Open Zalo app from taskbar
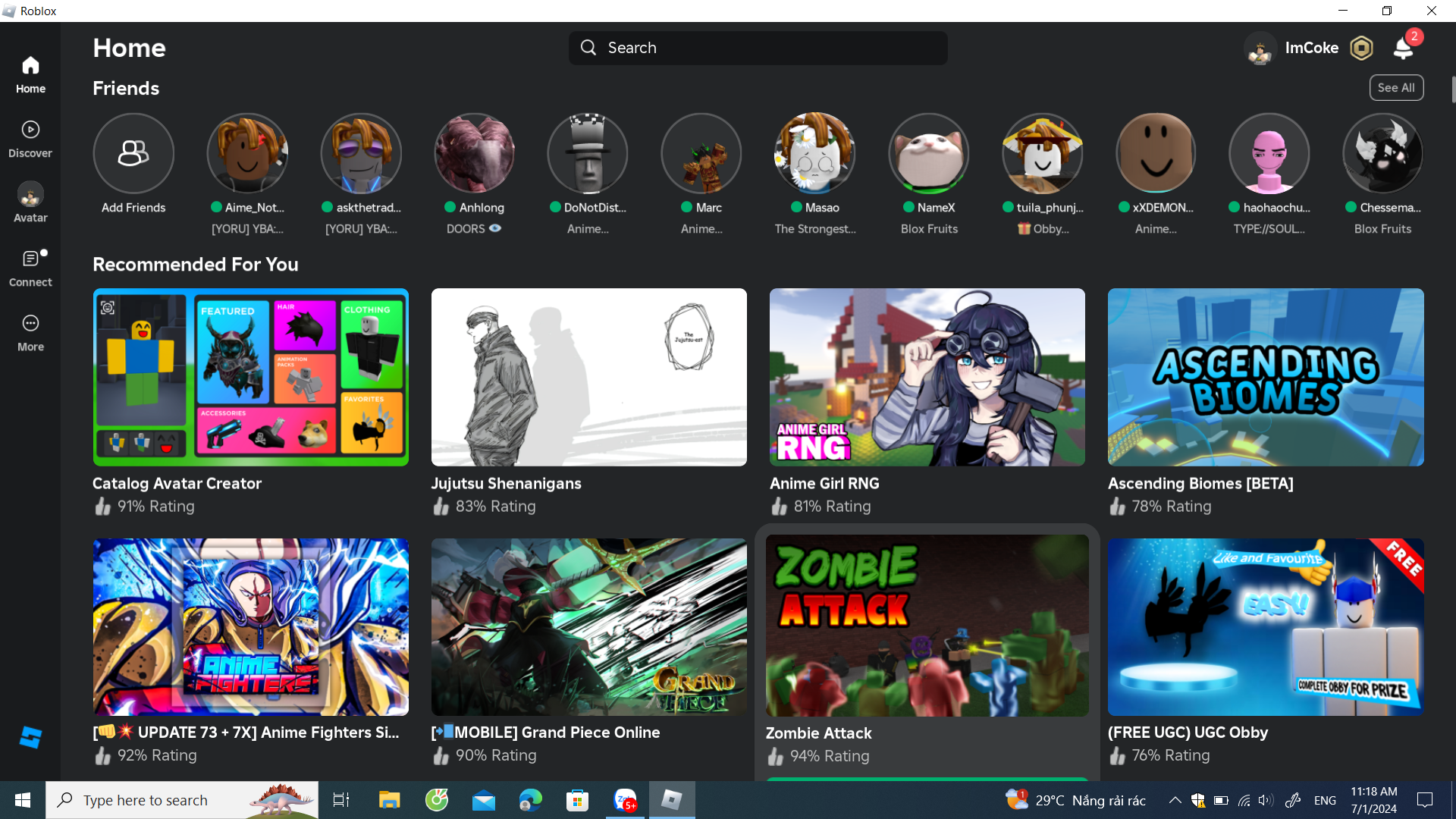 [626, 800]
